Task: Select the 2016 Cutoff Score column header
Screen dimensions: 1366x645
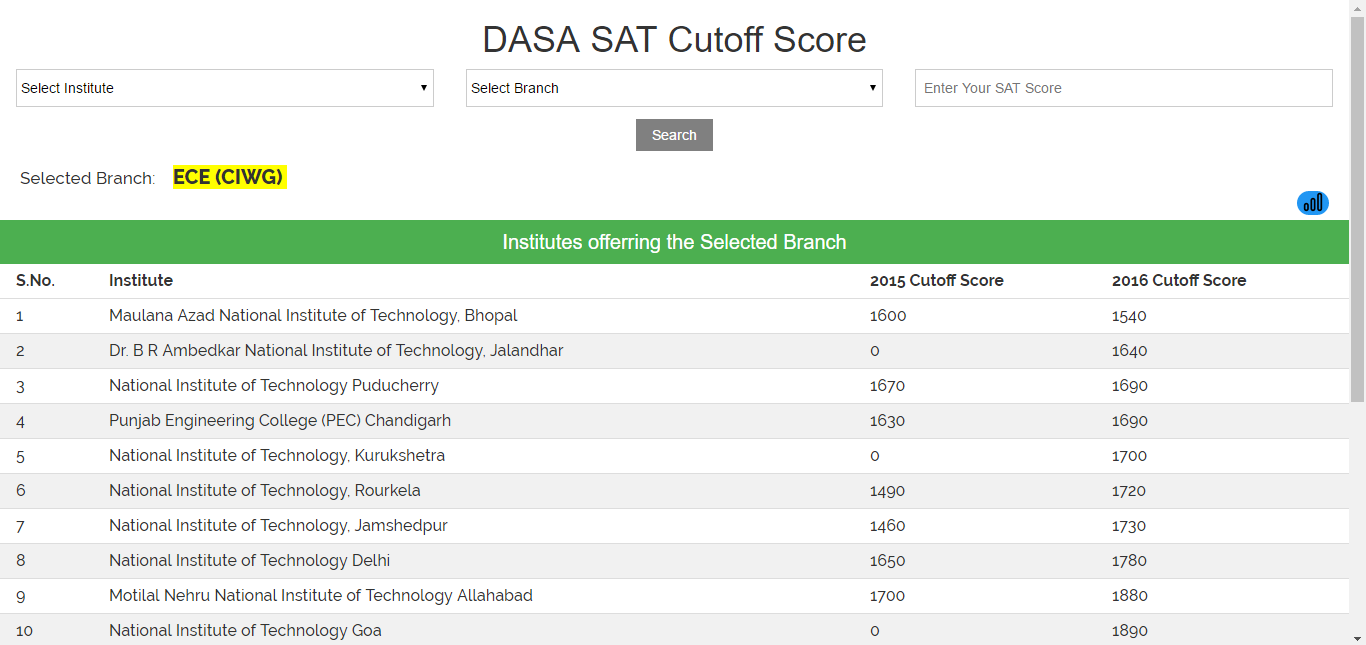Action: 1178,281
